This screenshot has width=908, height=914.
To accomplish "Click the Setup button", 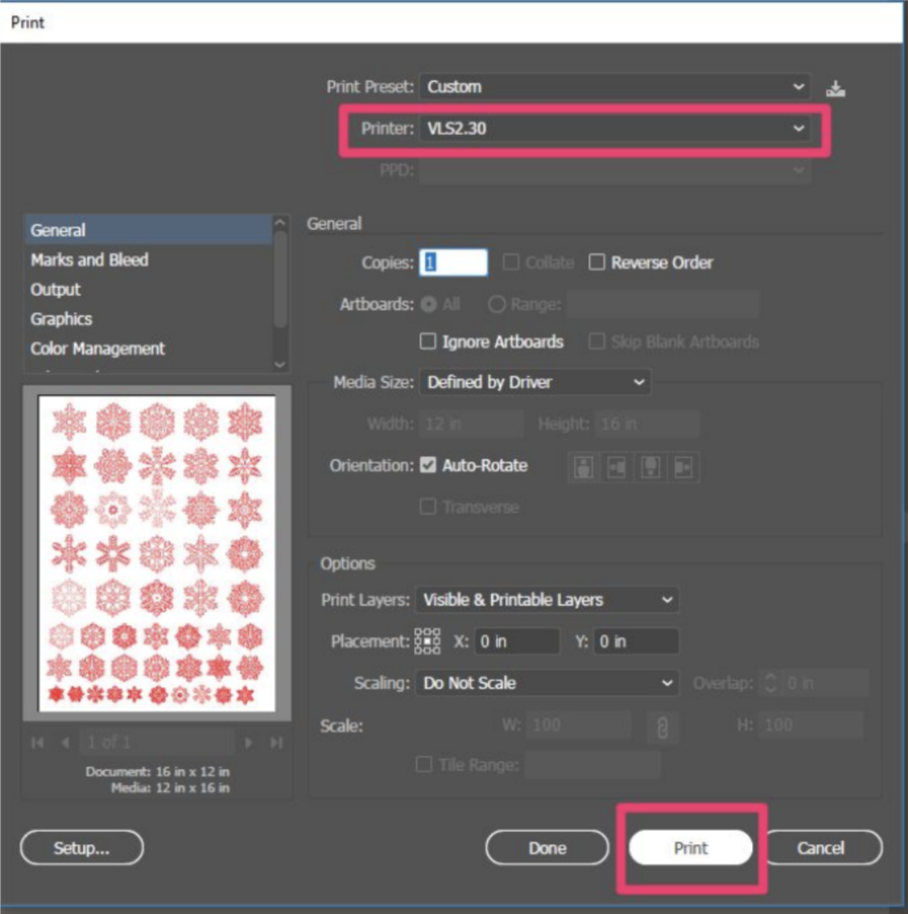I will (81, 847).
